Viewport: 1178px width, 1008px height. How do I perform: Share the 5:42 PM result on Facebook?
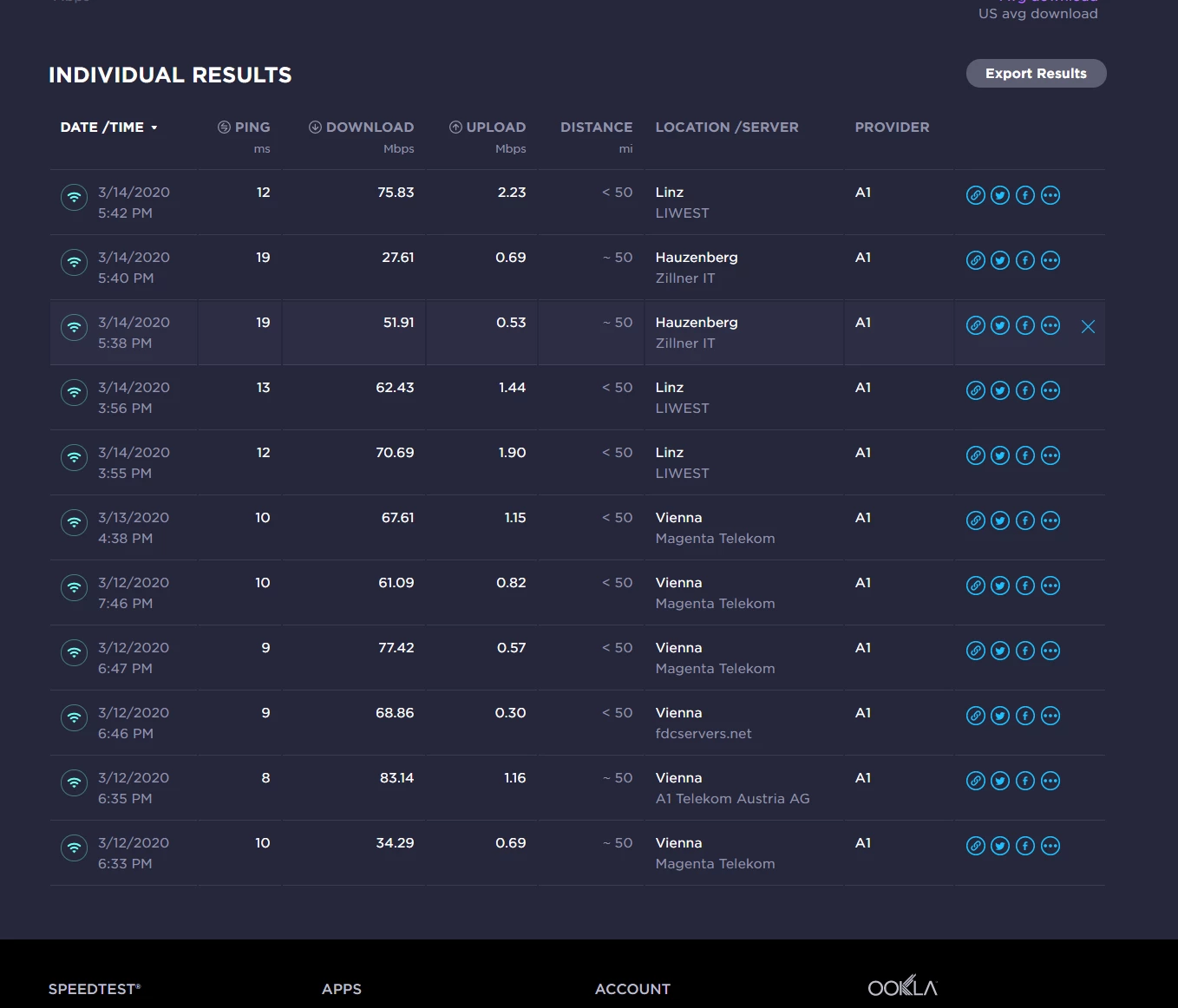click(1025, 195)
